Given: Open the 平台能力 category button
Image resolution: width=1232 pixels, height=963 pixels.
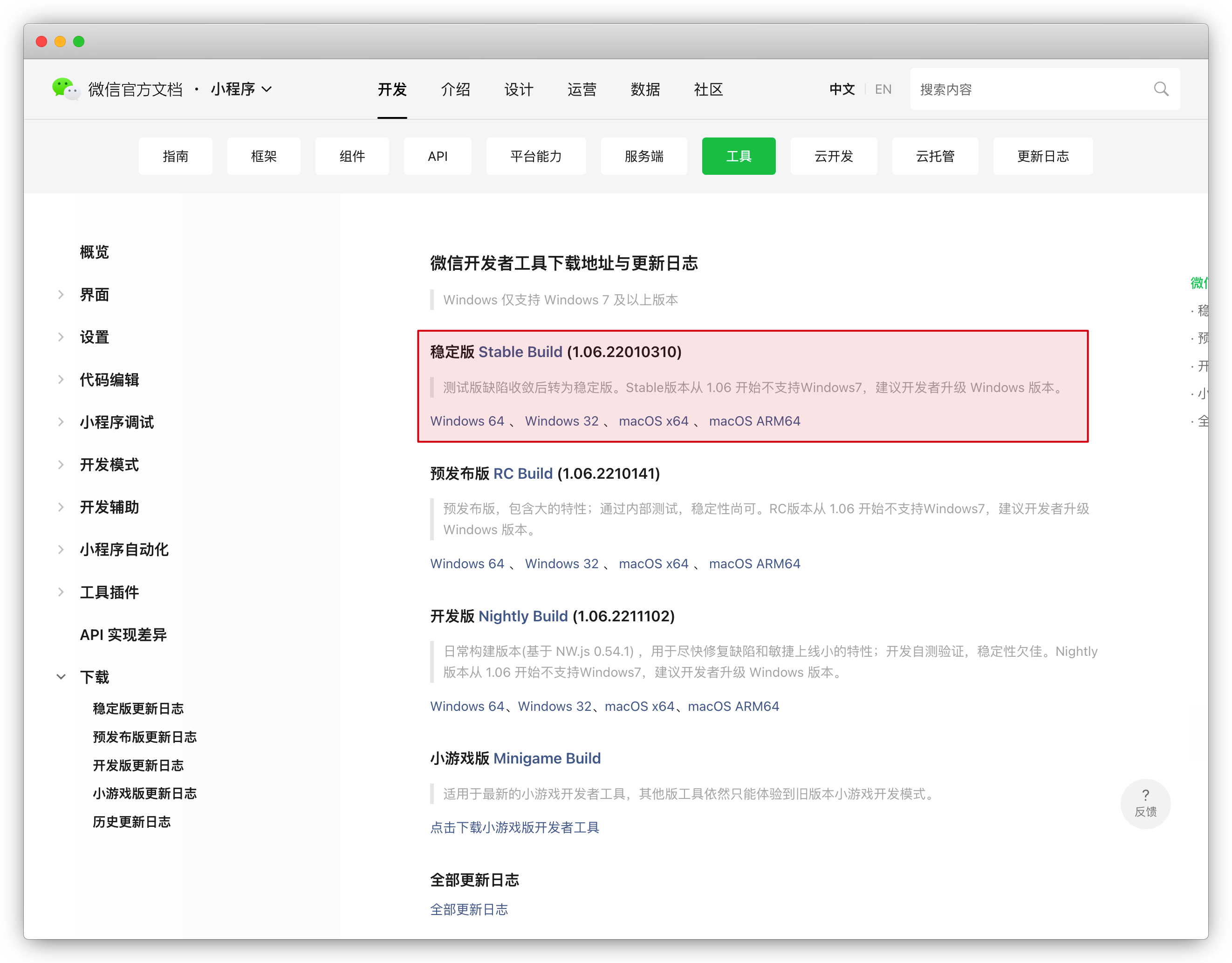Looking at the screenshot, I should click(536, 156).
